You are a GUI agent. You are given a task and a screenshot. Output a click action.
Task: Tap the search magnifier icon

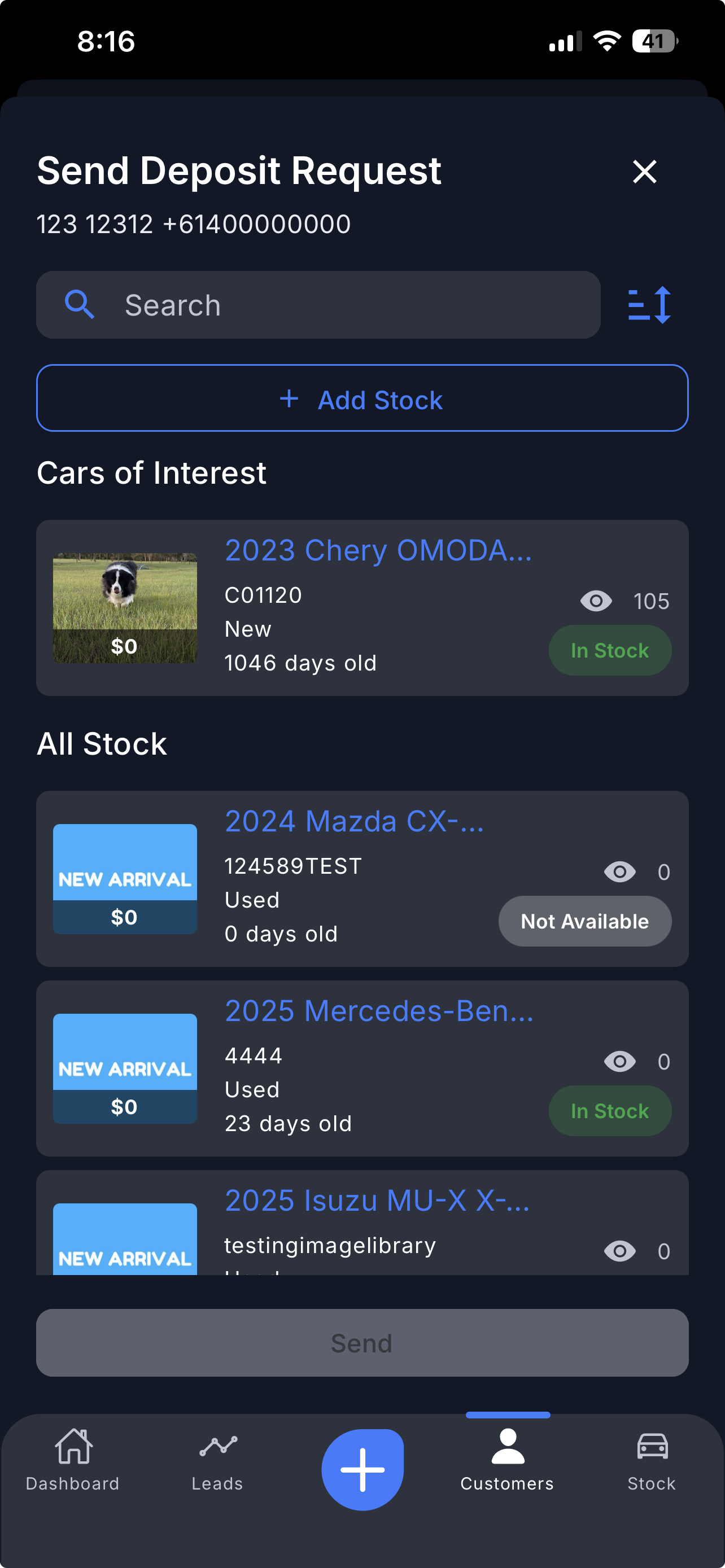pyautogui.click(x=79, y=304)
